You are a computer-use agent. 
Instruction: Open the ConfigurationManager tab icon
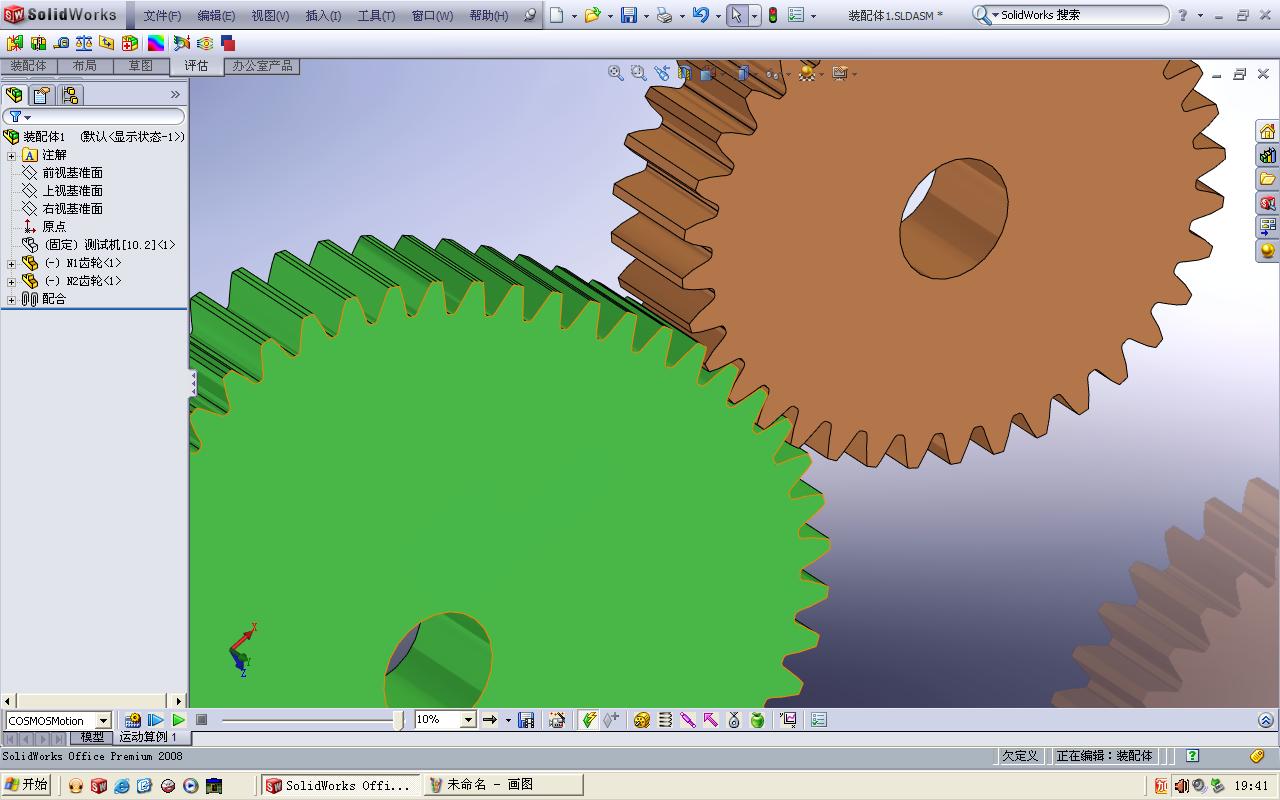[69, 95]
